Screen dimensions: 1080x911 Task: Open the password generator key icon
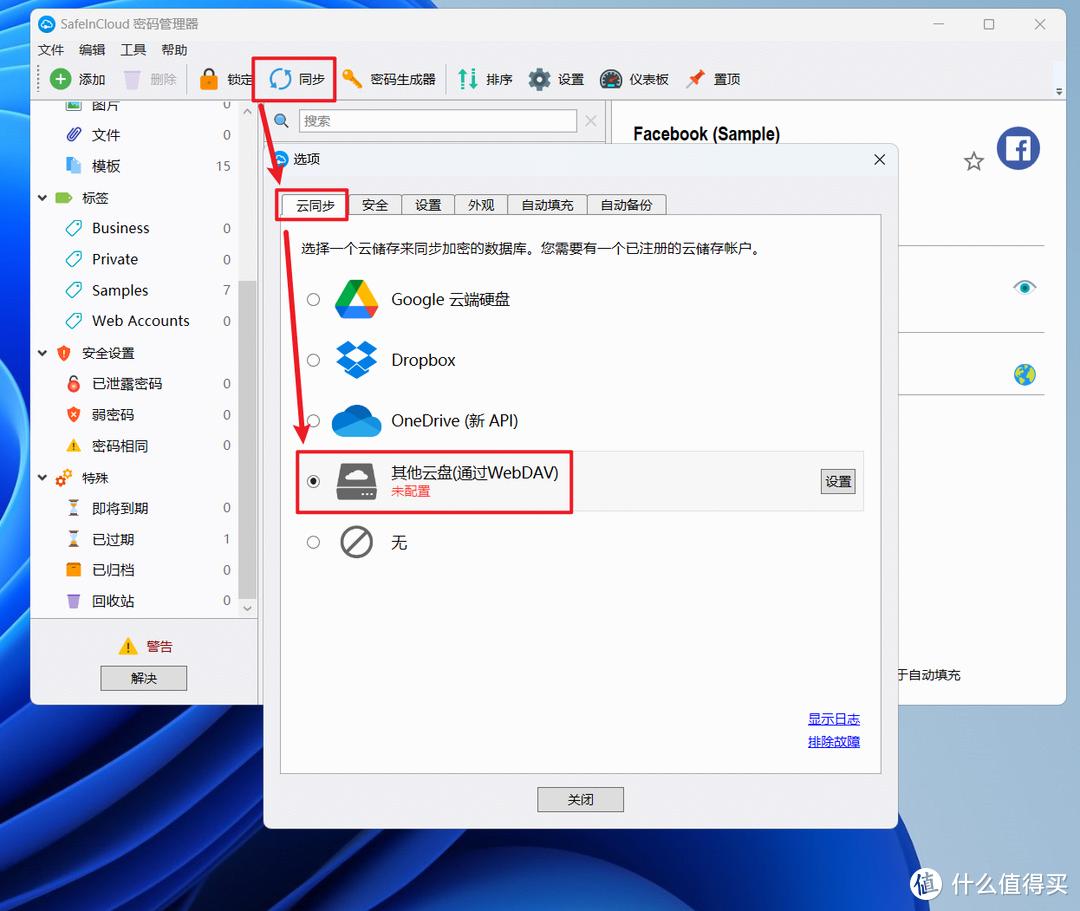tap(352, 79)
